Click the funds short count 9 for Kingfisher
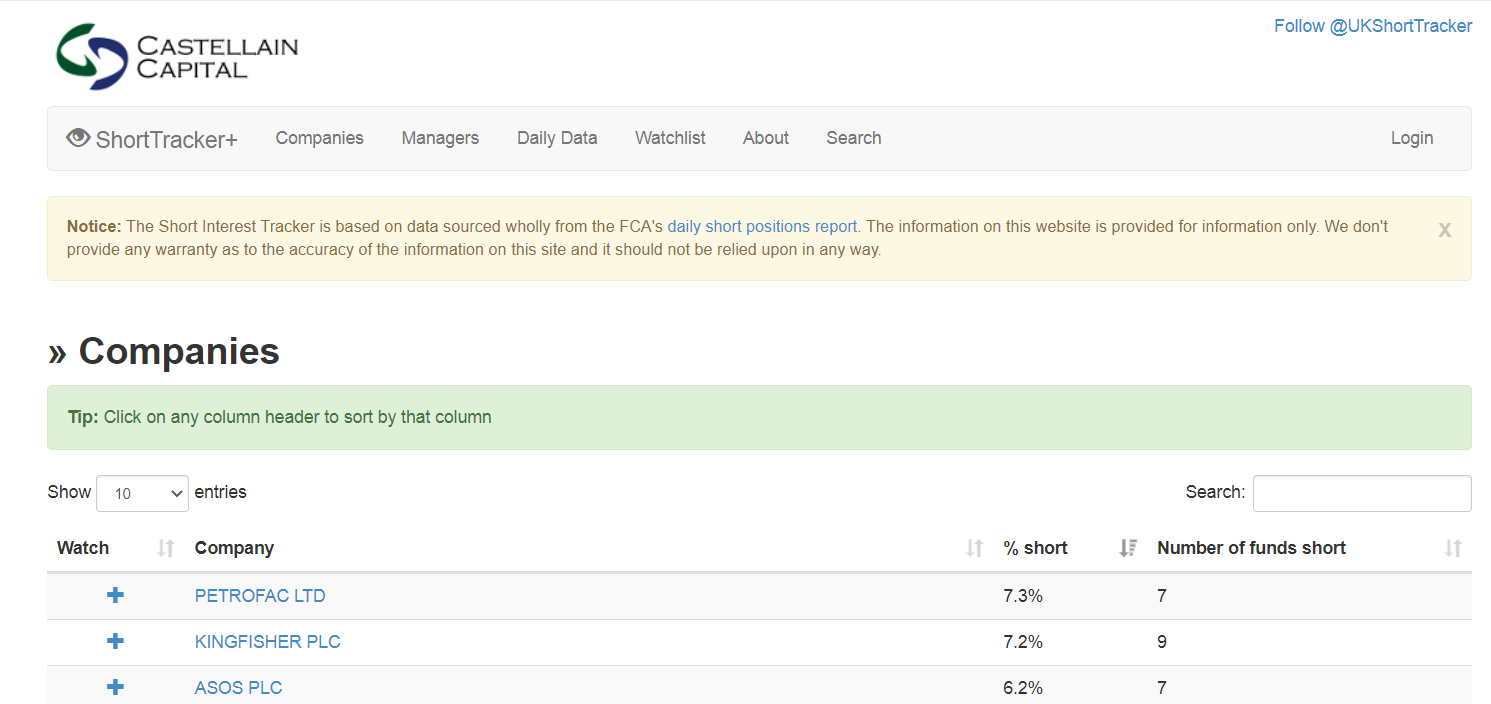The width and height of the screenshot is (1491, 704). [1162, 642]
